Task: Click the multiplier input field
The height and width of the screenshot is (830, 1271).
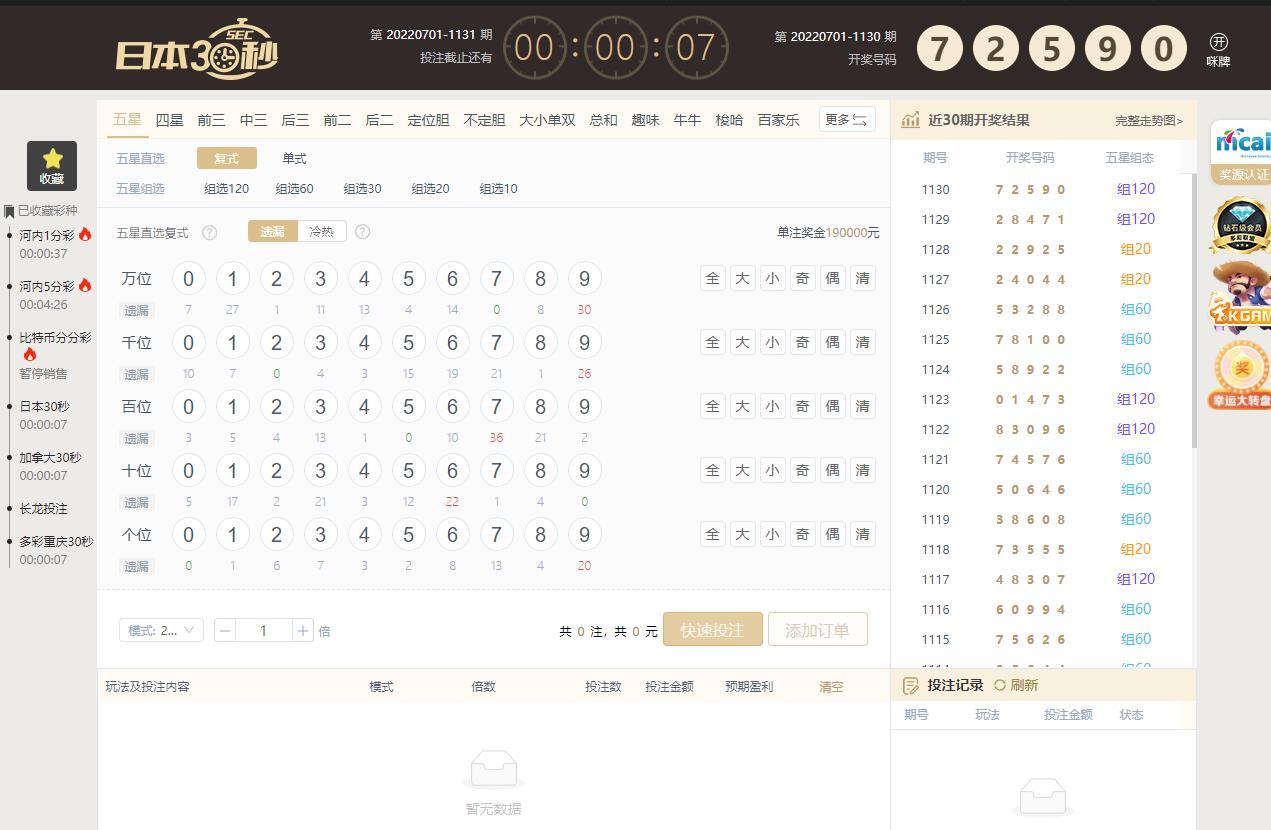Action: pos(264,630)
